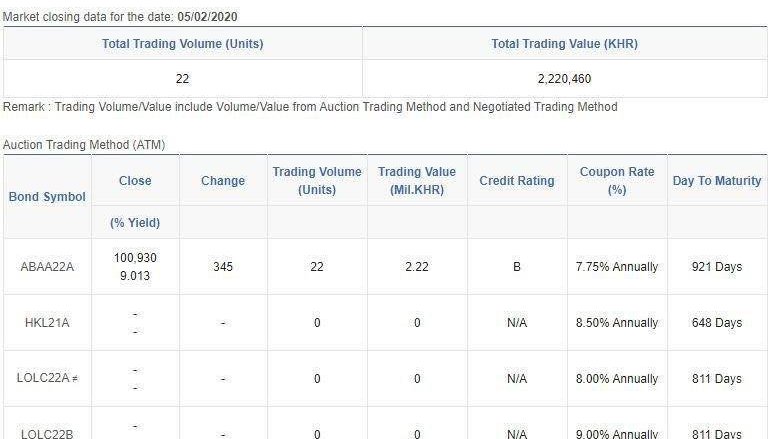Click the Close column header
Image resolution: width=777 pixels, height=439 pixels.
coord(135,181)
